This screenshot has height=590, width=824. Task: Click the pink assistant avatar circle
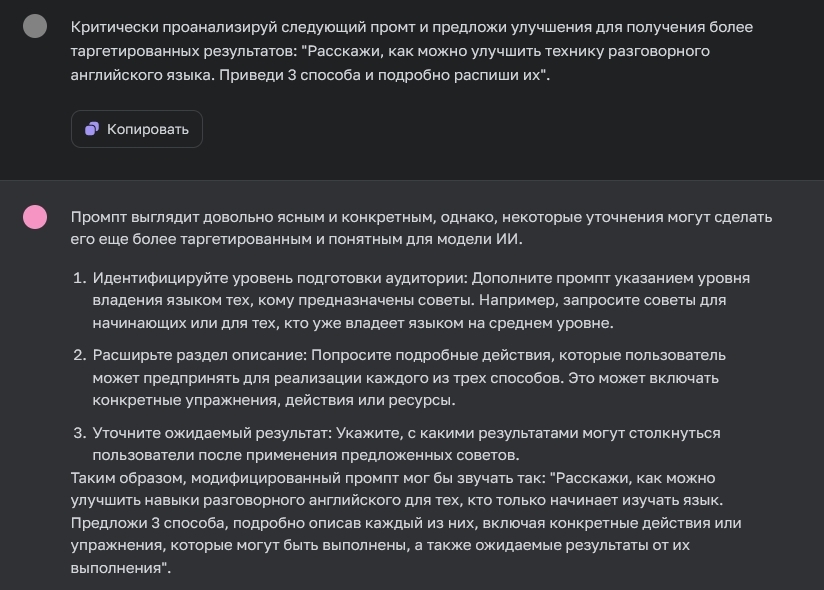pyautogui.click(x=35, y=217)
